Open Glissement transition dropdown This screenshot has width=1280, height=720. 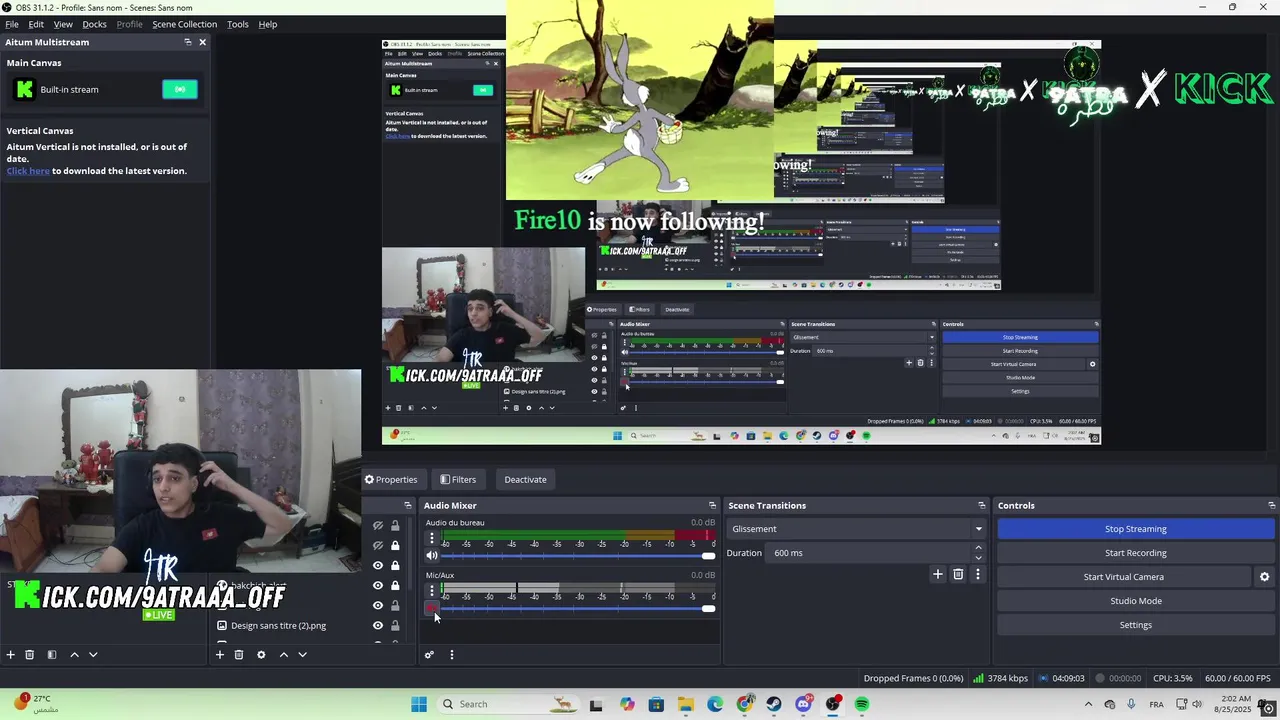point(858,529)
